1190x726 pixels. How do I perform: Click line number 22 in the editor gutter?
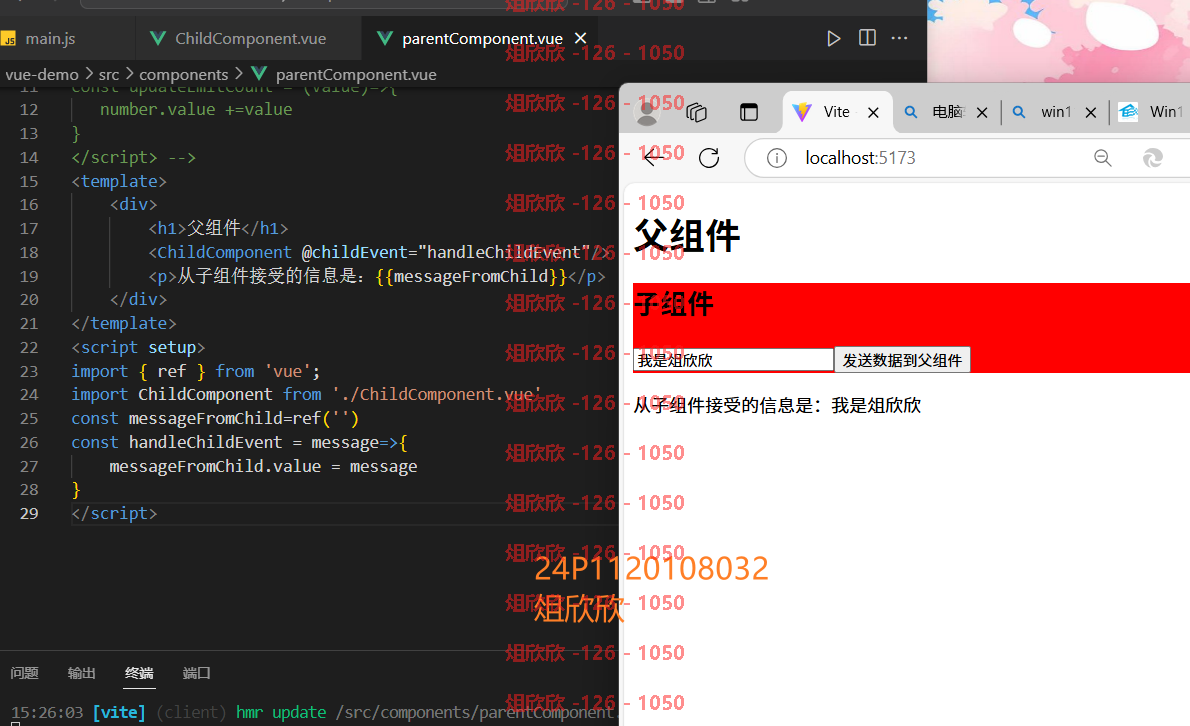click(x=29, y=347)
